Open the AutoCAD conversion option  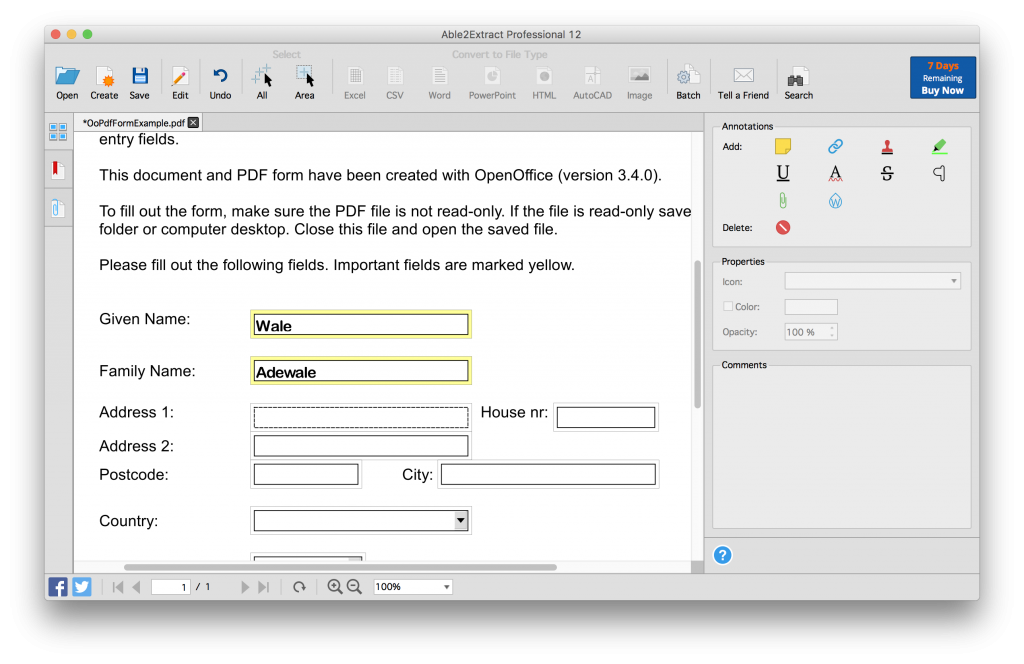pyautogui.click(x=591, y=80)
